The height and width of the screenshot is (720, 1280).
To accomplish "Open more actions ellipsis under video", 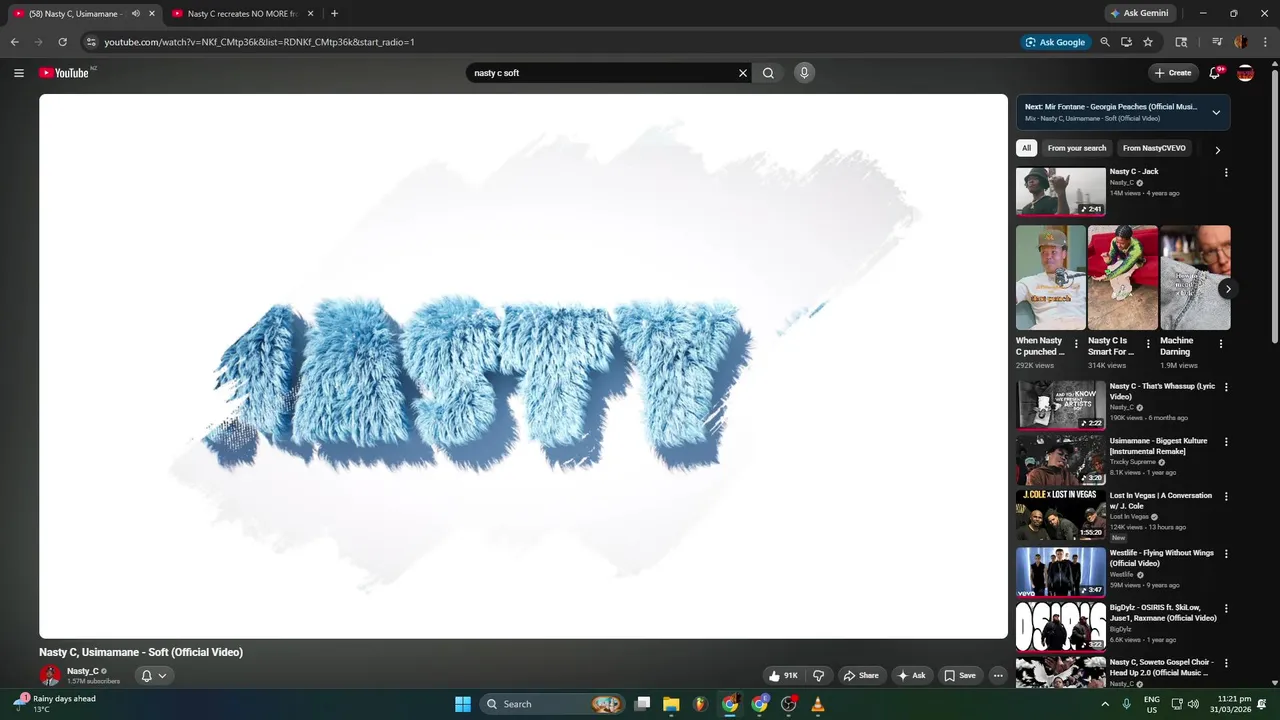I will [998, 676].
